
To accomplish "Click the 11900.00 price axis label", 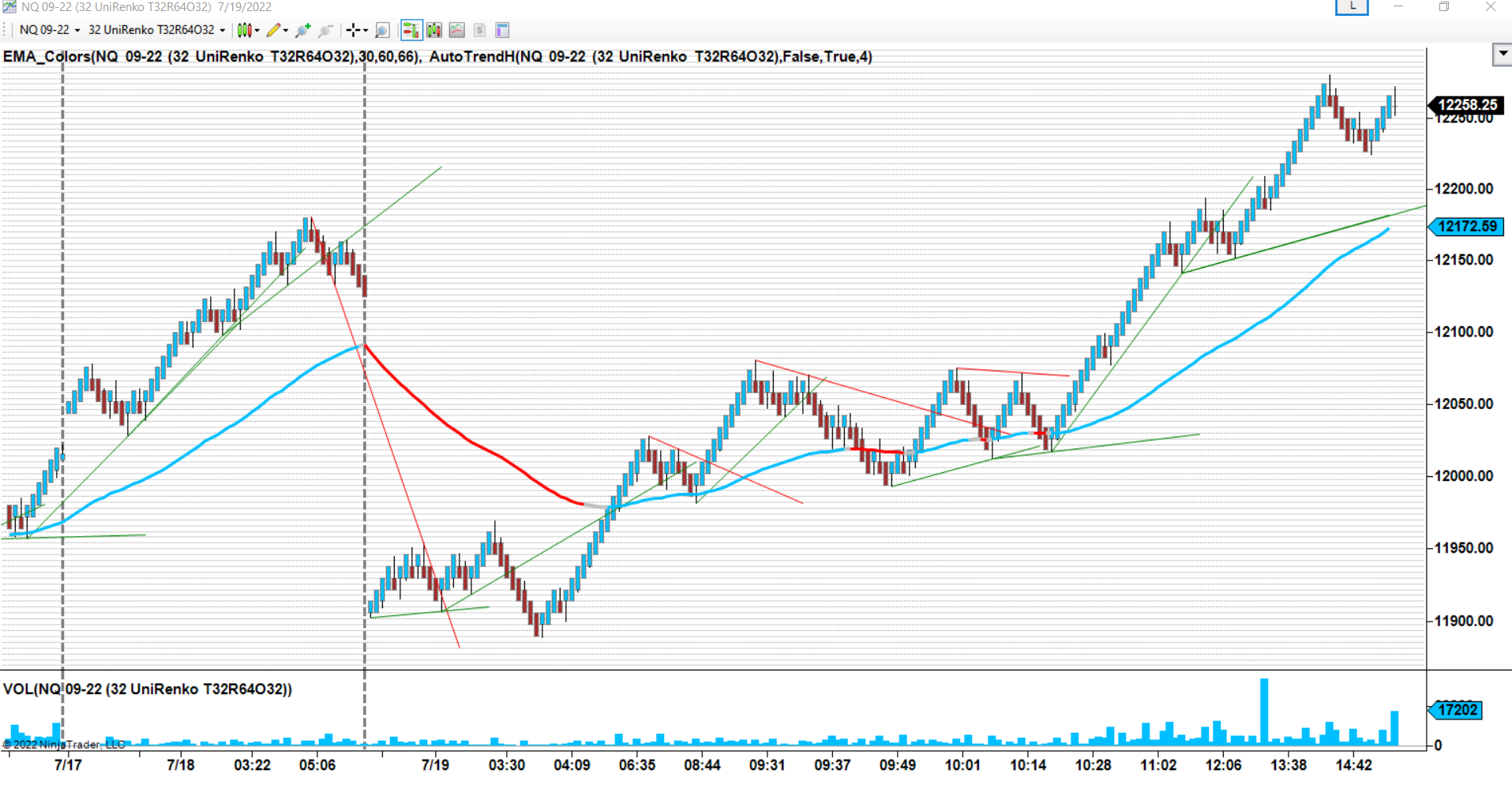I will [x=1464, y=621].
